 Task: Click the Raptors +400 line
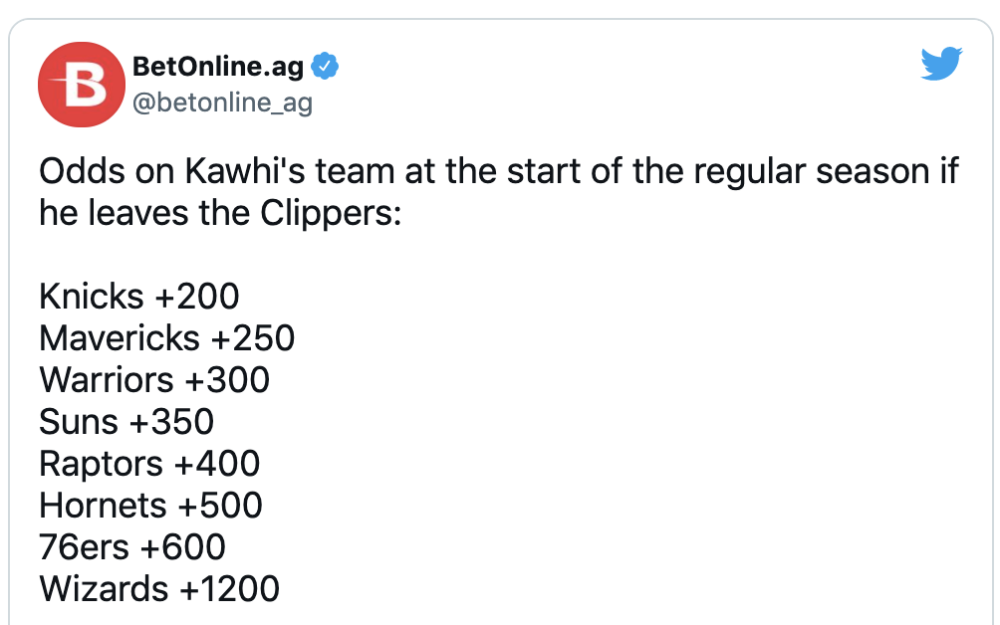tap(149, 464)
